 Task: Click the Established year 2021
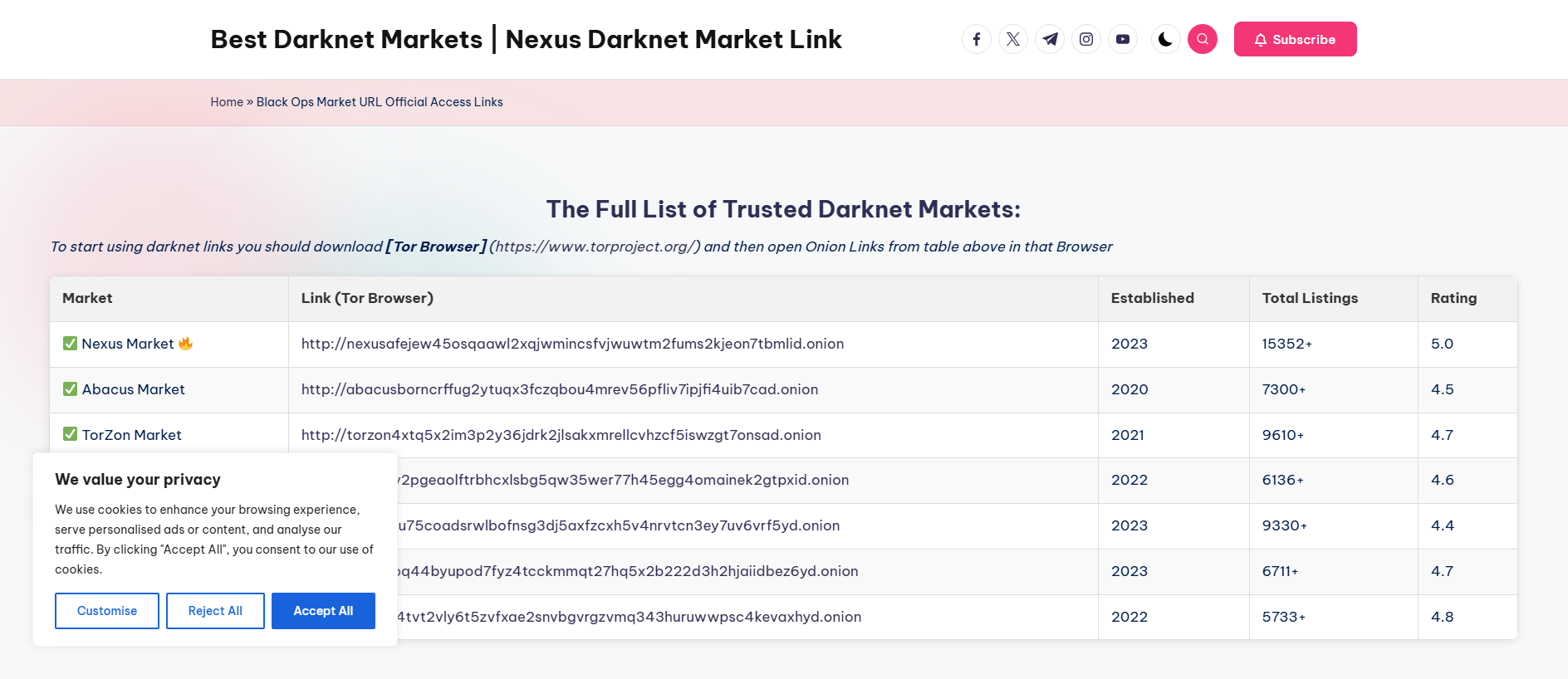tap(1128, 435)
